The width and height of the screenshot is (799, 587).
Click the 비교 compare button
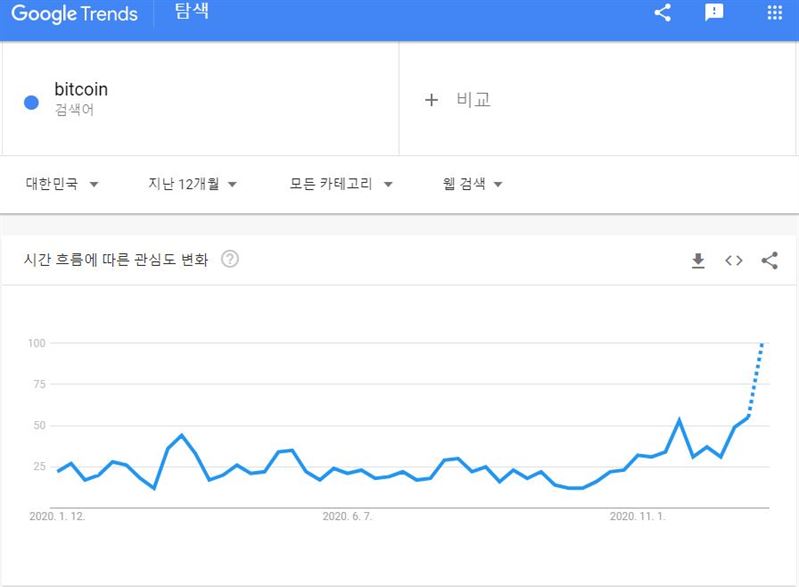point(473,99)
